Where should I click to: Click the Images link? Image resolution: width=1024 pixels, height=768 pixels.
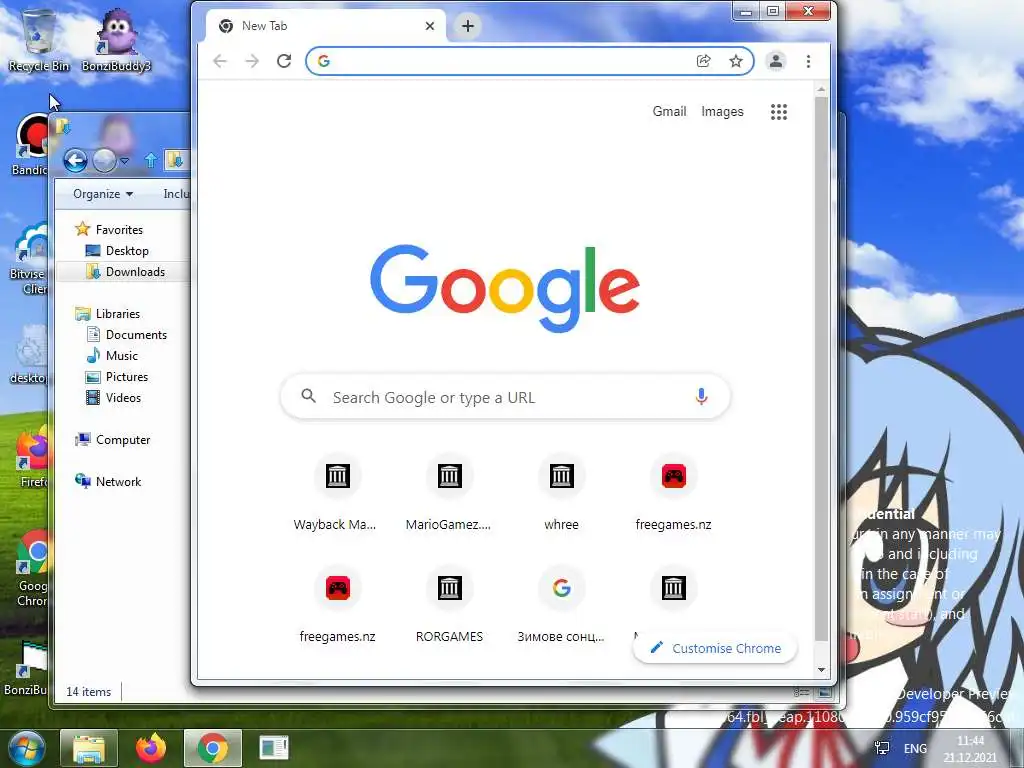[722, 112]
